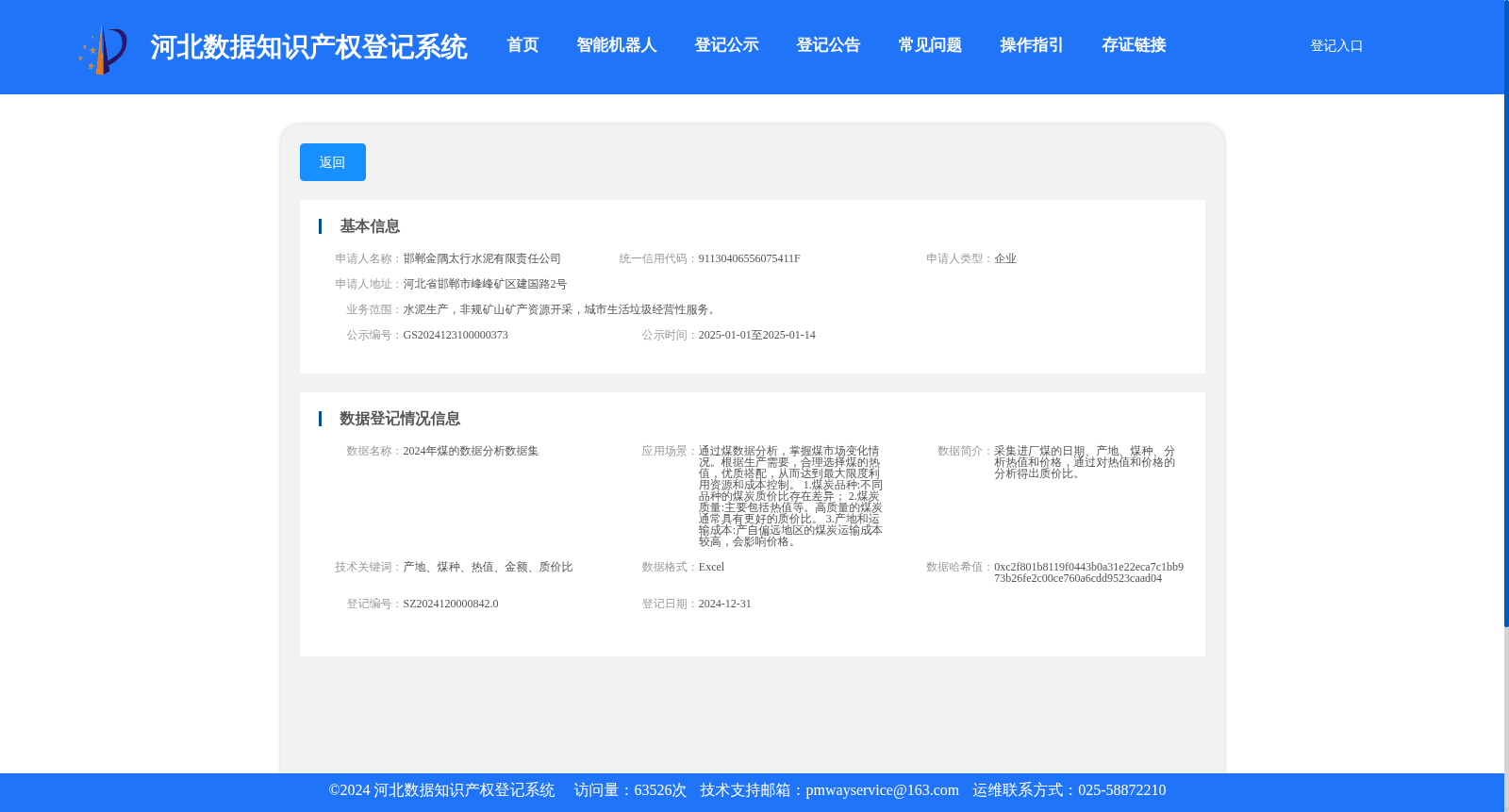This screenshot has width=1509, height=812.
Task: Open 河北数据知识产权登记系统 title link
Action: 308,47
